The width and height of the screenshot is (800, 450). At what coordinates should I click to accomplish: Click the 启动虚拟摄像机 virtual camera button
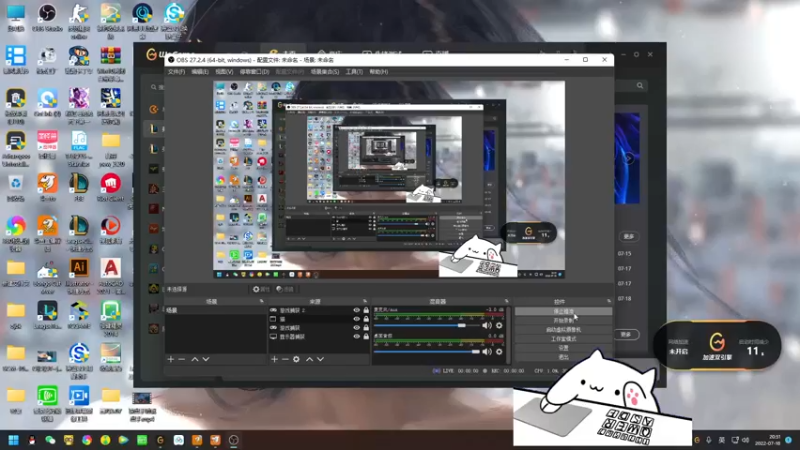click(x=563, y=330)
